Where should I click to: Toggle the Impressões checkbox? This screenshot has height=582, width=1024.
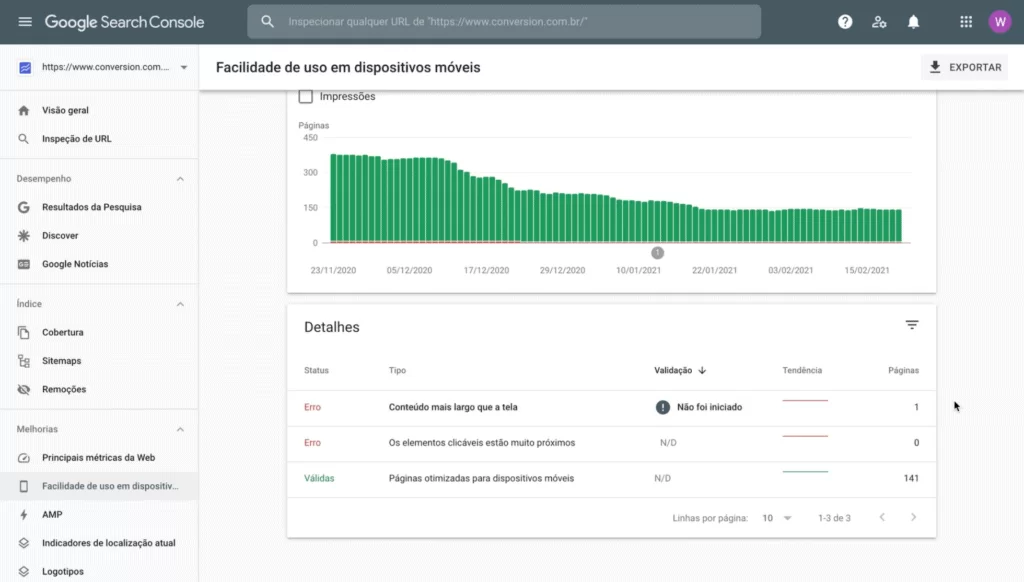coord(306,97)
